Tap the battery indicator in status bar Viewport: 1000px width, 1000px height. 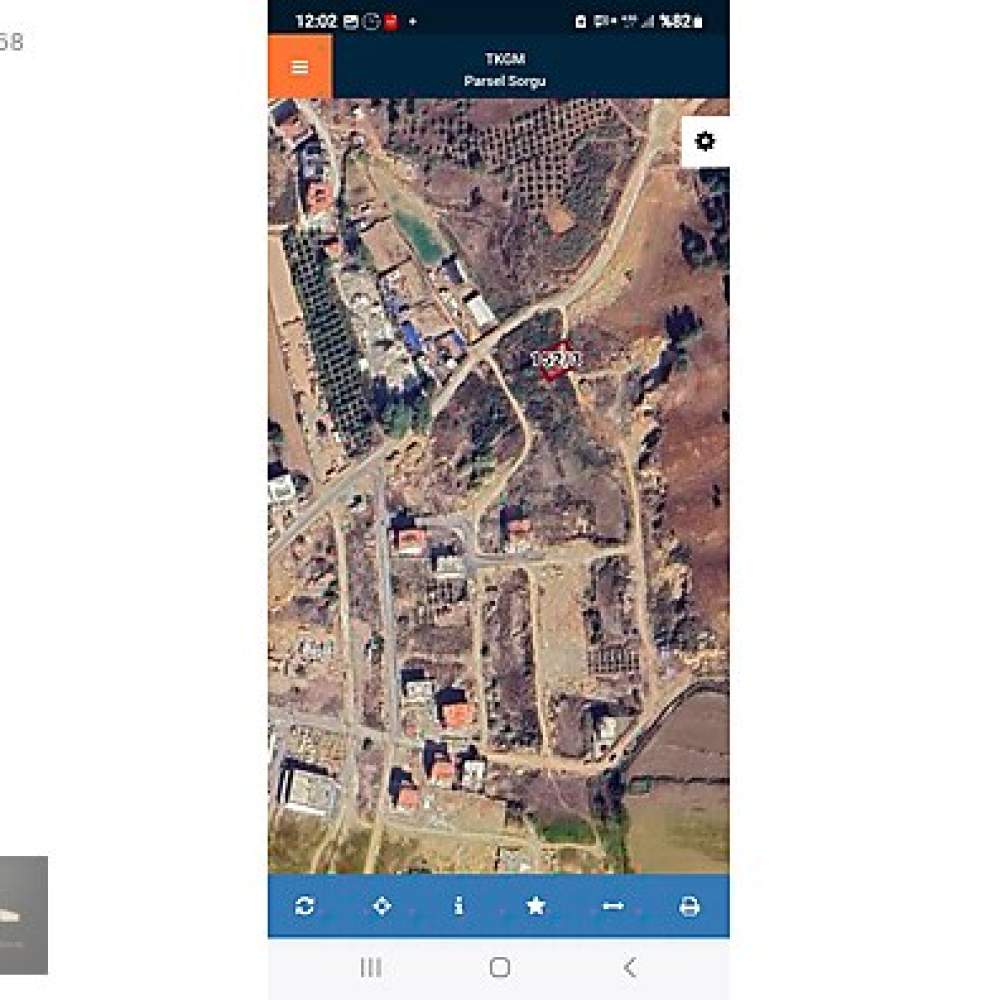[x=698, y=22]
